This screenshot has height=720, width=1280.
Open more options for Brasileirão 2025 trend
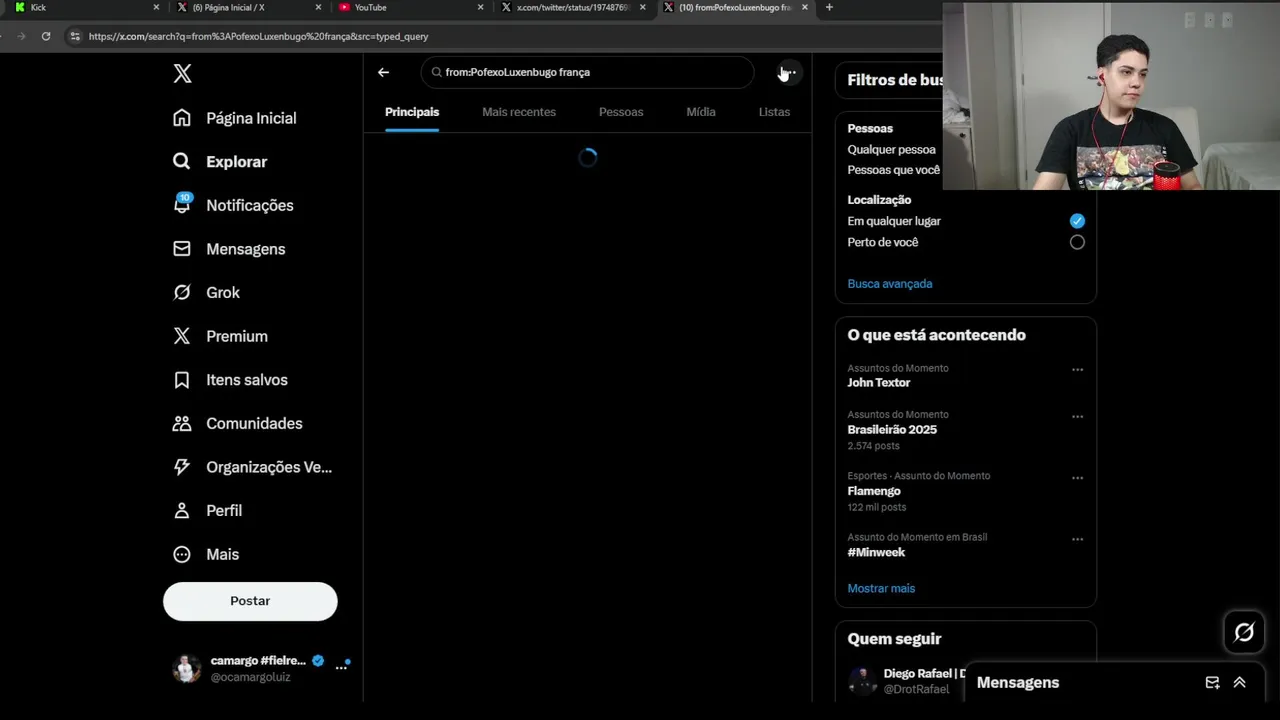[1077, 416]
